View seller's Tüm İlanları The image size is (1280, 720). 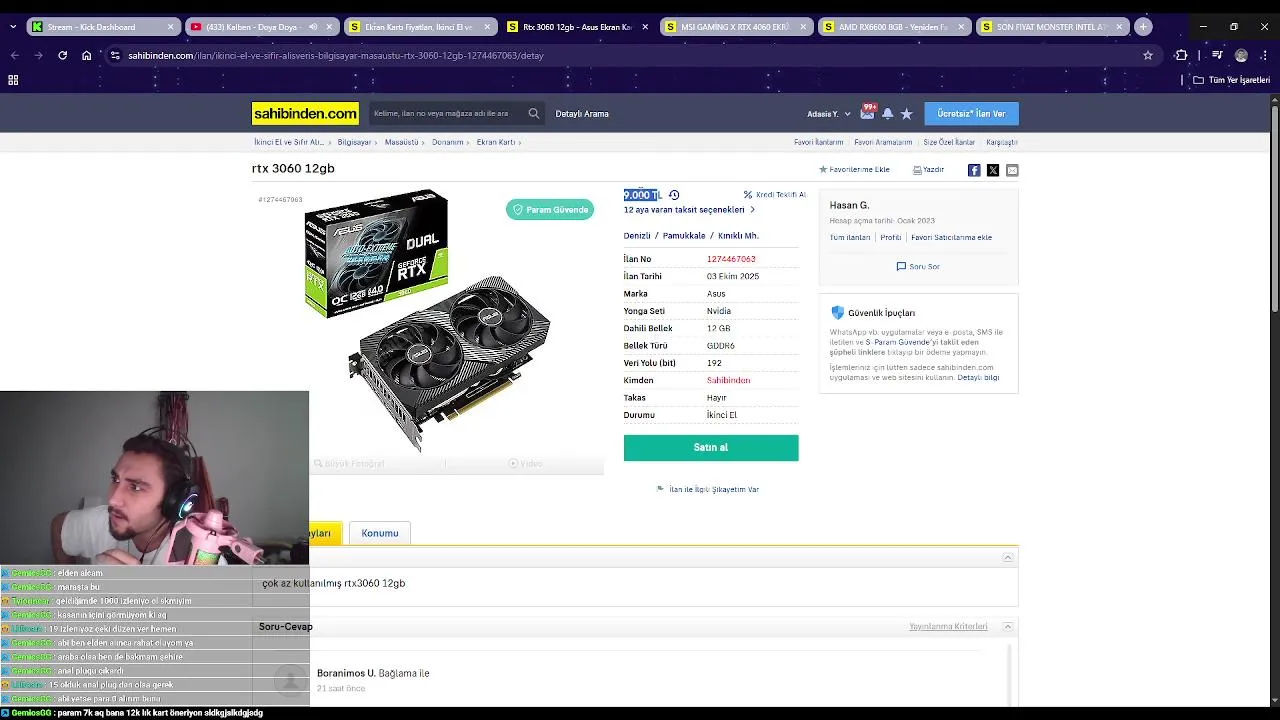coord(850,238)
